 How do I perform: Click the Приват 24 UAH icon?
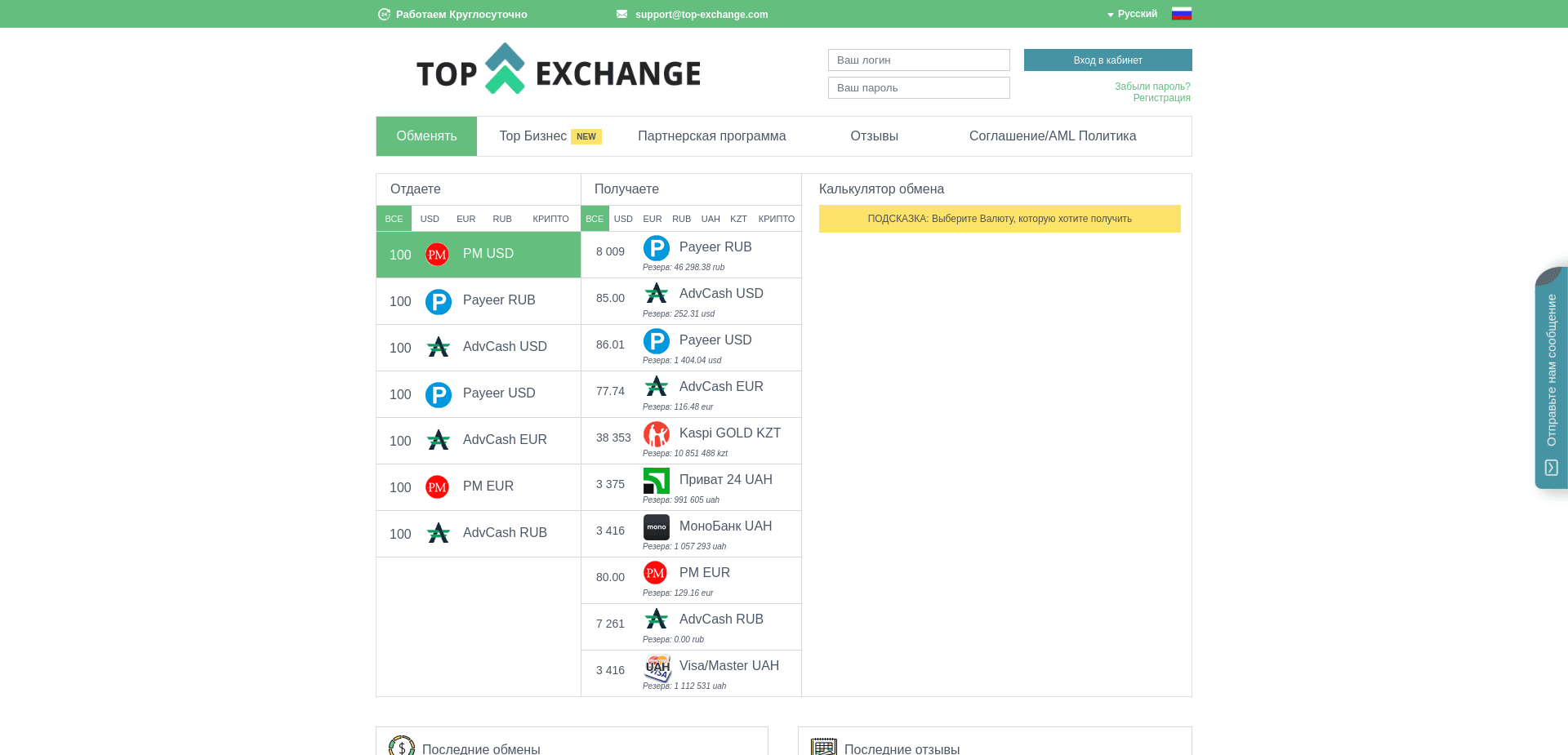coord(656,481)
